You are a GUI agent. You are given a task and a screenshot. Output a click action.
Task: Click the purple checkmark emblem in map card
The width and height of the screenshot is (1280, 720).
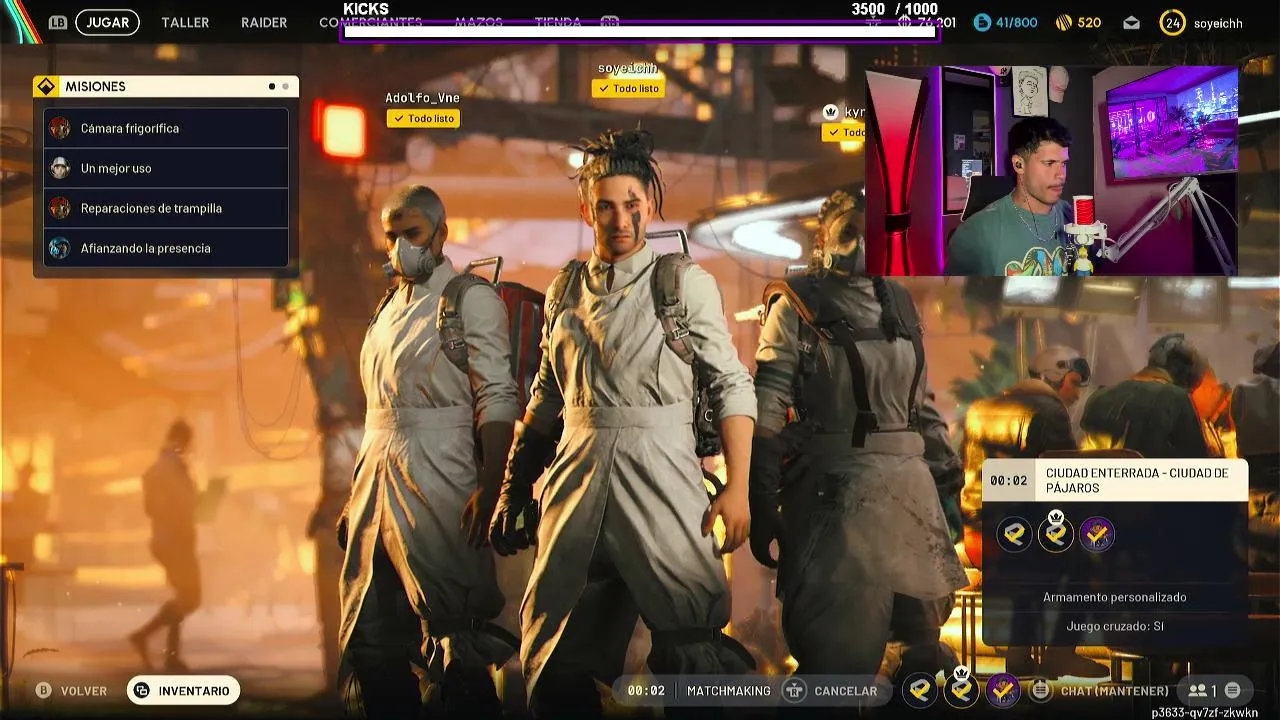pos(1096,534)
